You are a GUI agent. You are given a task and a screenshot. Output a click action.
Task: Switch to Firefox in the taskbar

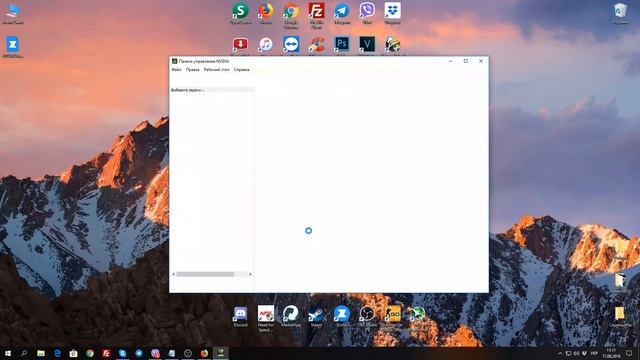point(204,353)
